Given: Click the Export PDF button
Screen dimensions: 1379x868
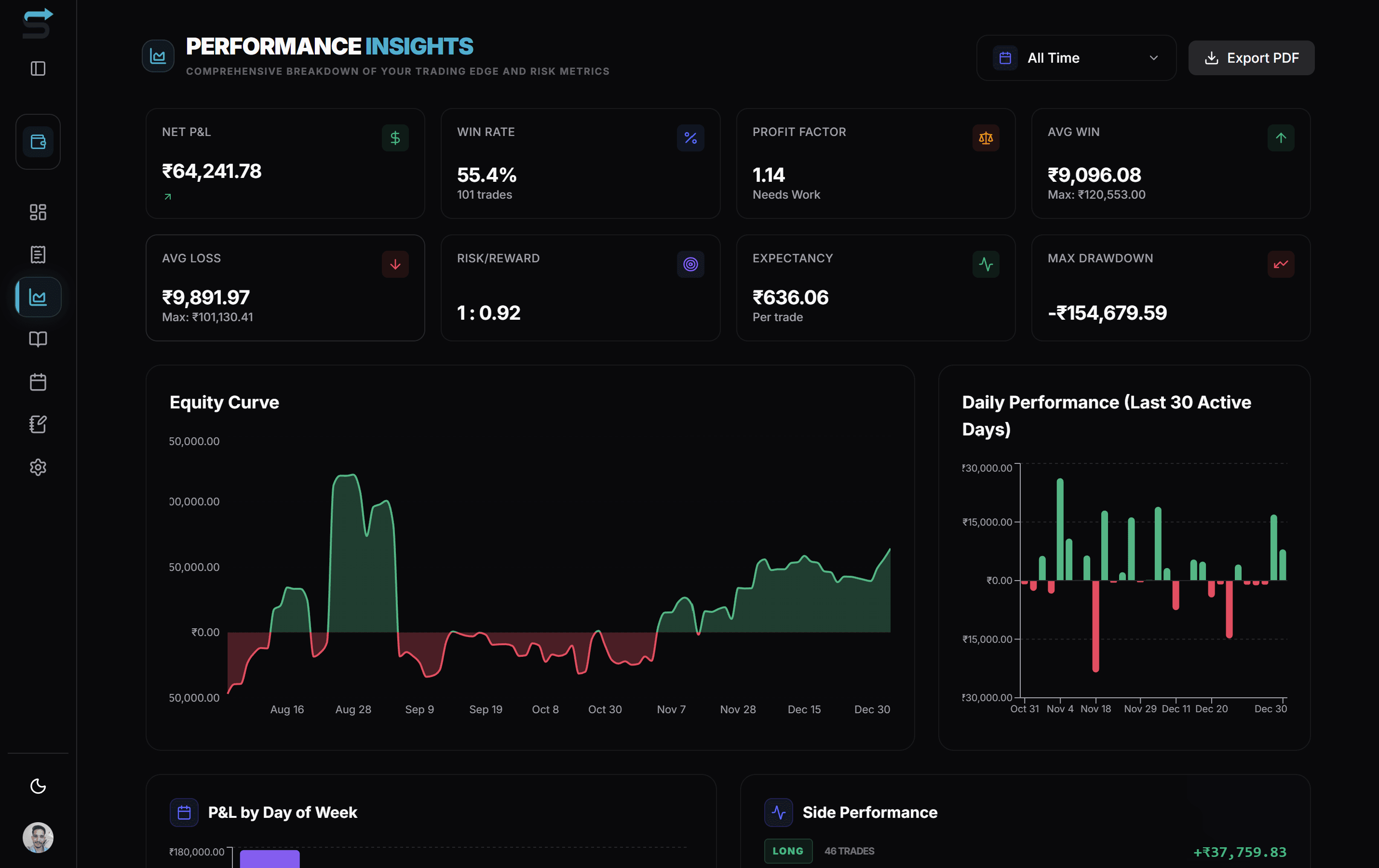Looking at the screenshot, I should pyautogui.click(x=1251, y=57).
